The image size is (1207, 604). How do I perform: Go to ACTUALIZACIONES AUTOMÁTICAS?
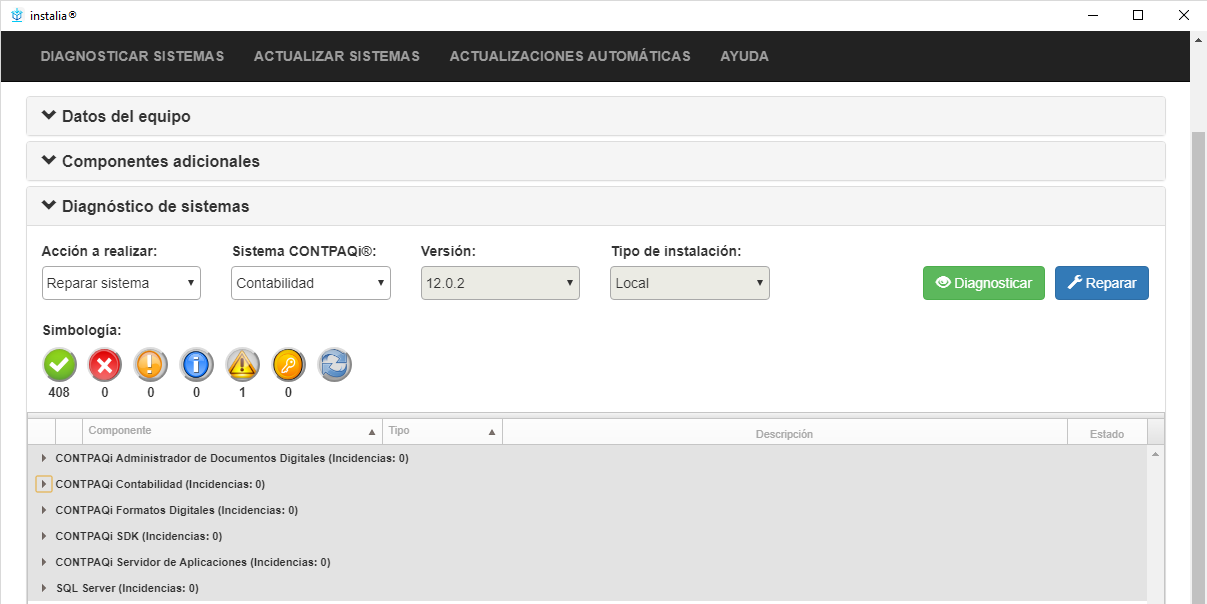click(570, 56)
